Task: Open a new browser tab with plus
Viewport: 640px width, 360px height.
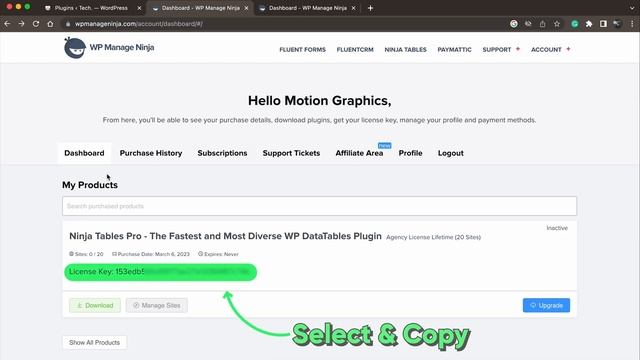Action: coord(370,8)
